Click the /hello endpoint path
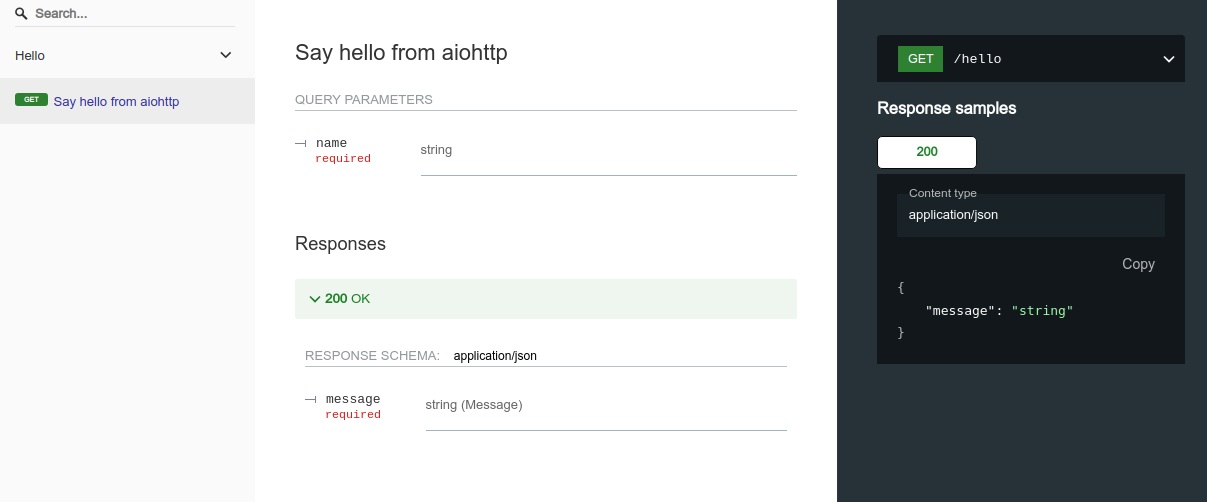 coord(977,59)
